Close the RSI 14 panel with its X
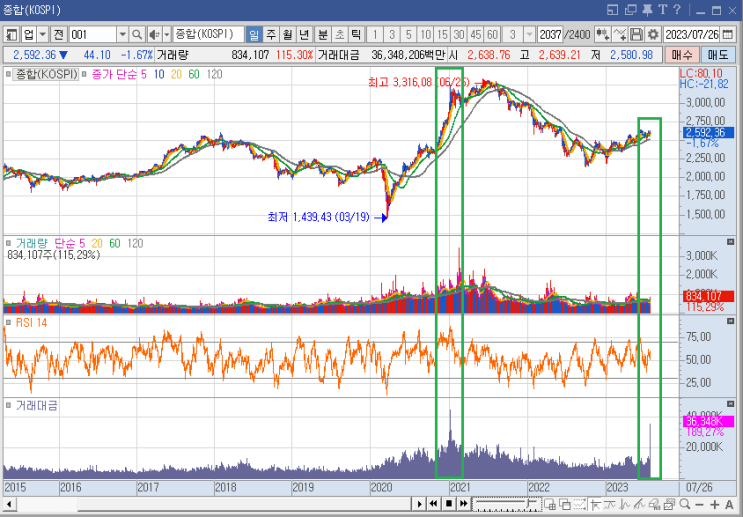The height and width of the screenshot is (517, 743). coord(730,321)
